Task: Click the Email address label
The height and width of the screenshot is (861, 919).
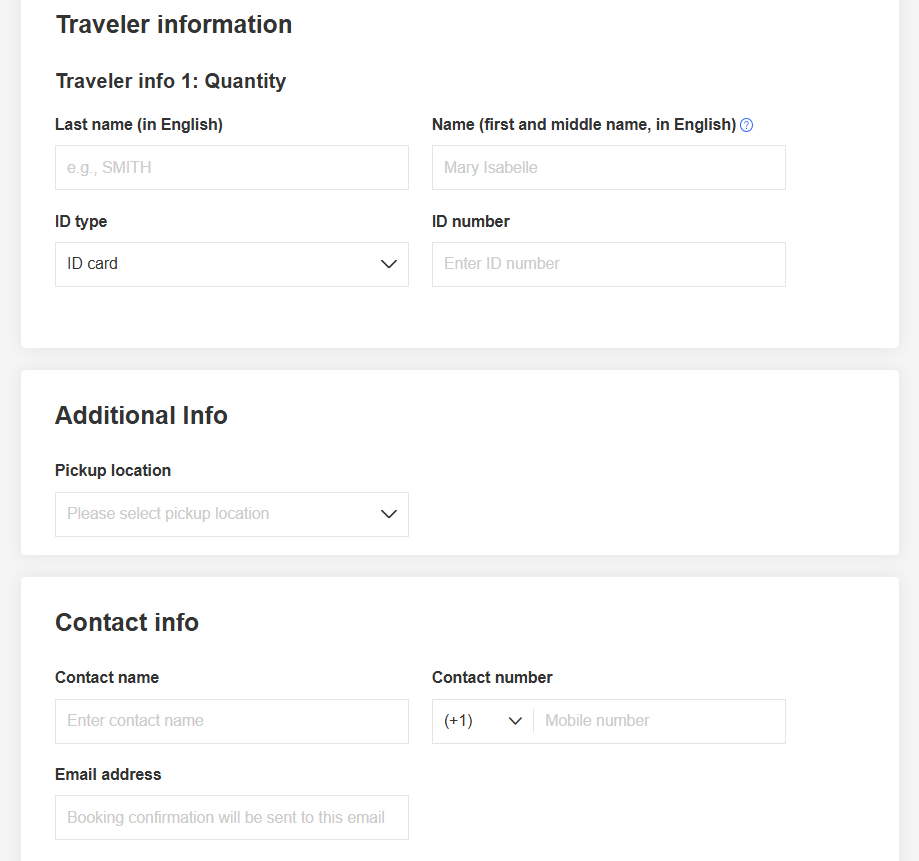Action: pyautogui.click(x=108, y=774)
